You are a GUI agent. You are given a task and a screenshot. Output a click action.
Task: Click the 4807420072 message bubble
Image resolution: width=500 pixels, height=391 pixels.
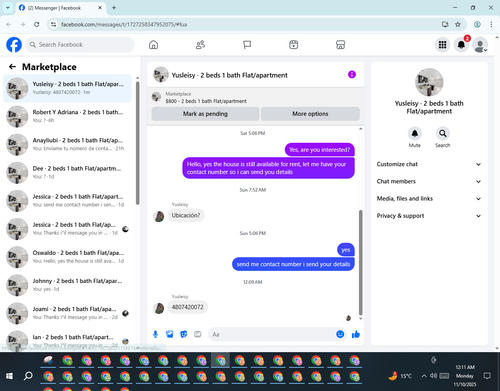coord(187,307)
